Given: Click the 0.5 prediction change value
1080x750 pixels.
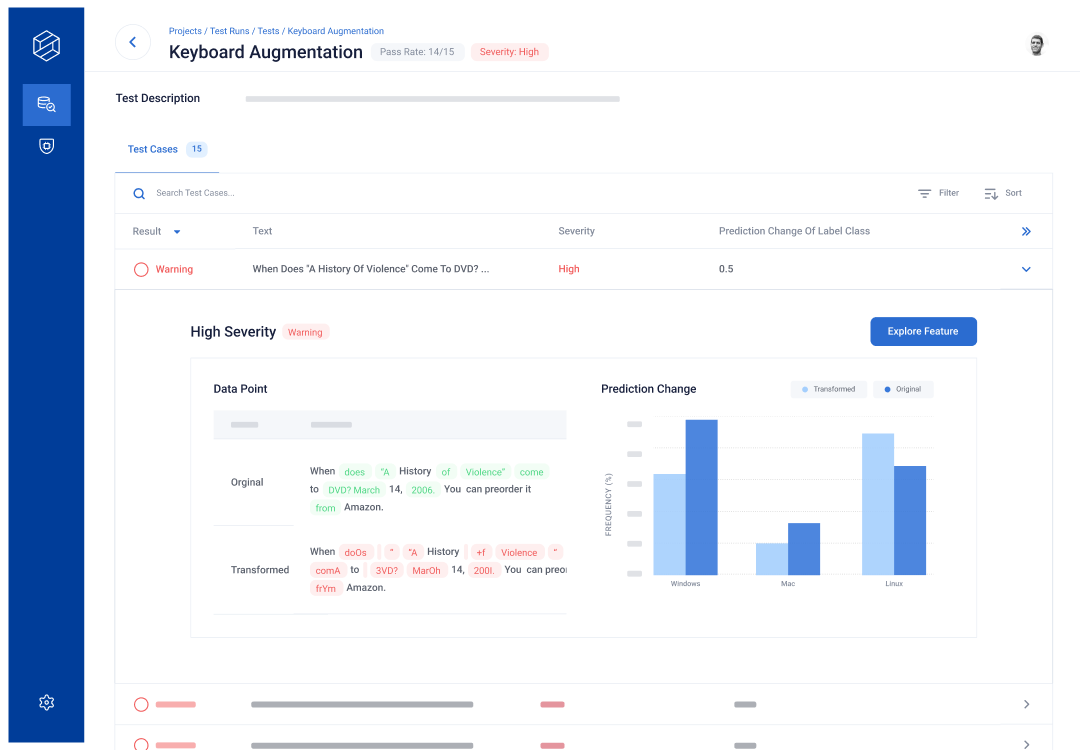Looking at the screenshot, I should coord(726,269).
